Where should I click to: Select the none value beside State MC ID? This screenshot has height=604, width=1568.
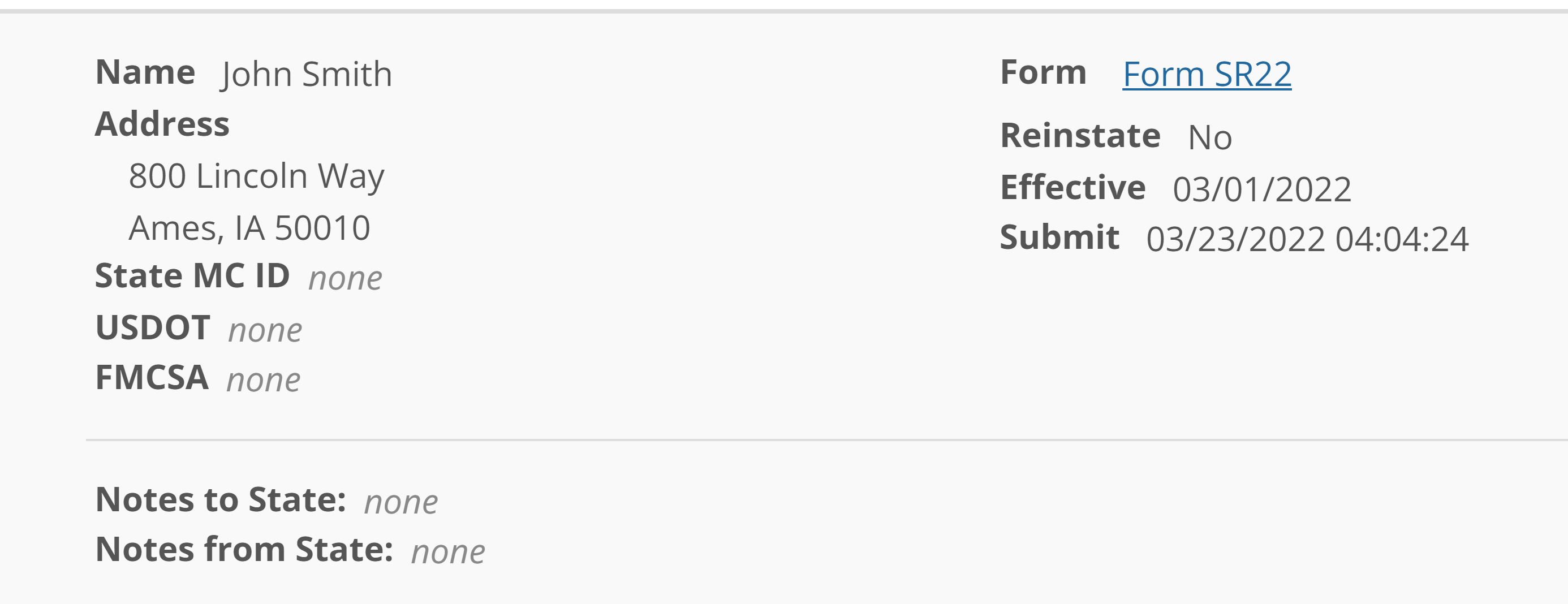(x=345, y=278)
